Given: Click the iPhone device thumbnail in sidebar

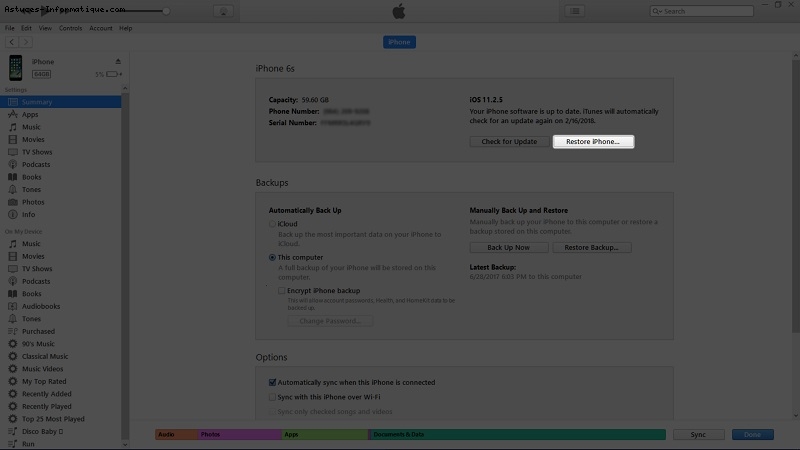Looking at the screenshot, I should 15,68.
